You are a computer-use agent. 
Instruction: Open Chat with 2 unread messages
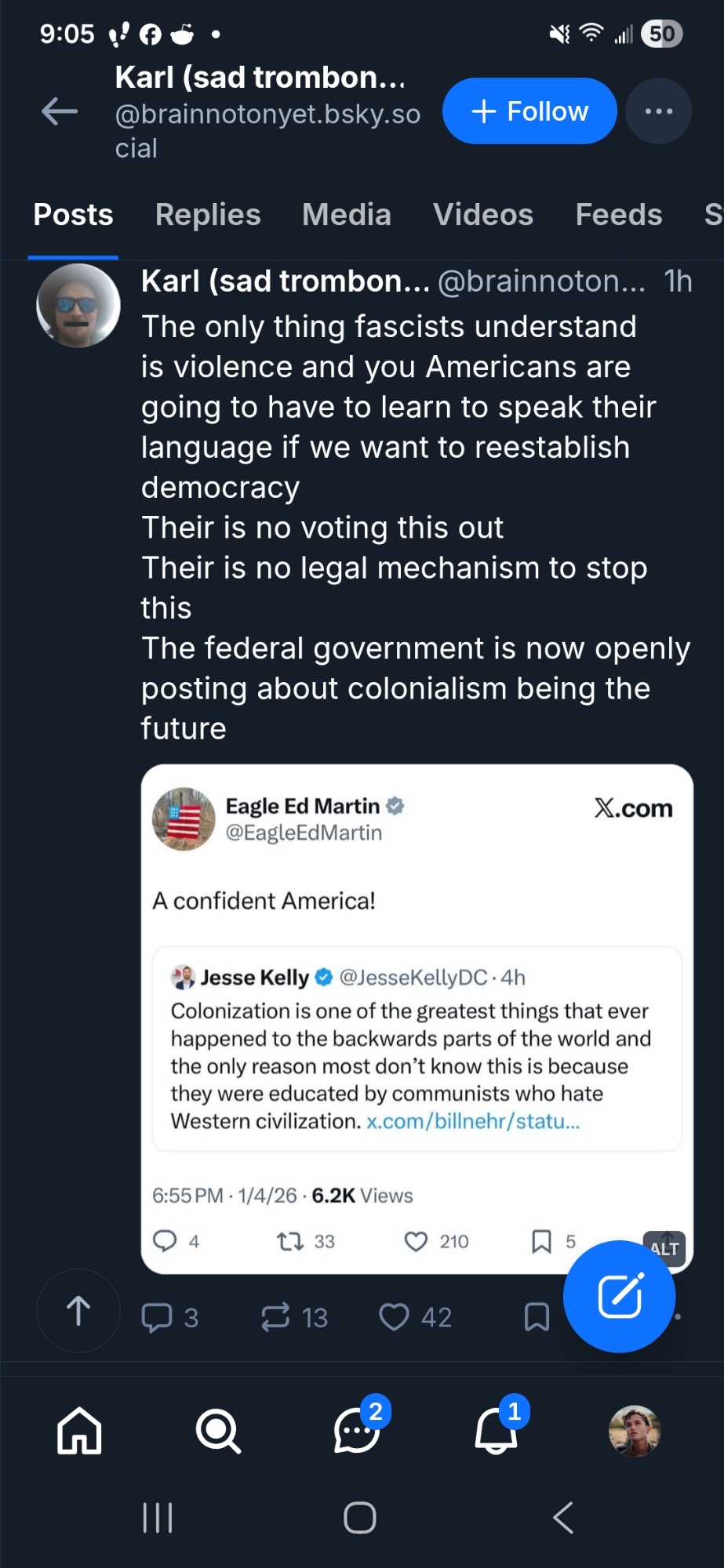coord(357,1431)
